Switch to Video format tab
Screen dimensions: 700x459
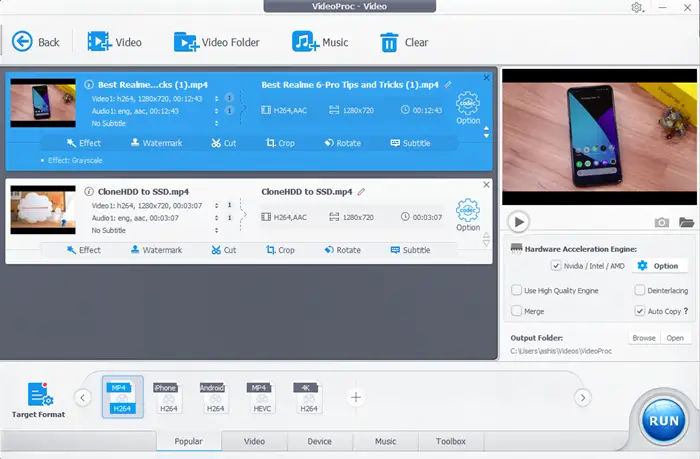pyautogui.click(x=254, y=441)
